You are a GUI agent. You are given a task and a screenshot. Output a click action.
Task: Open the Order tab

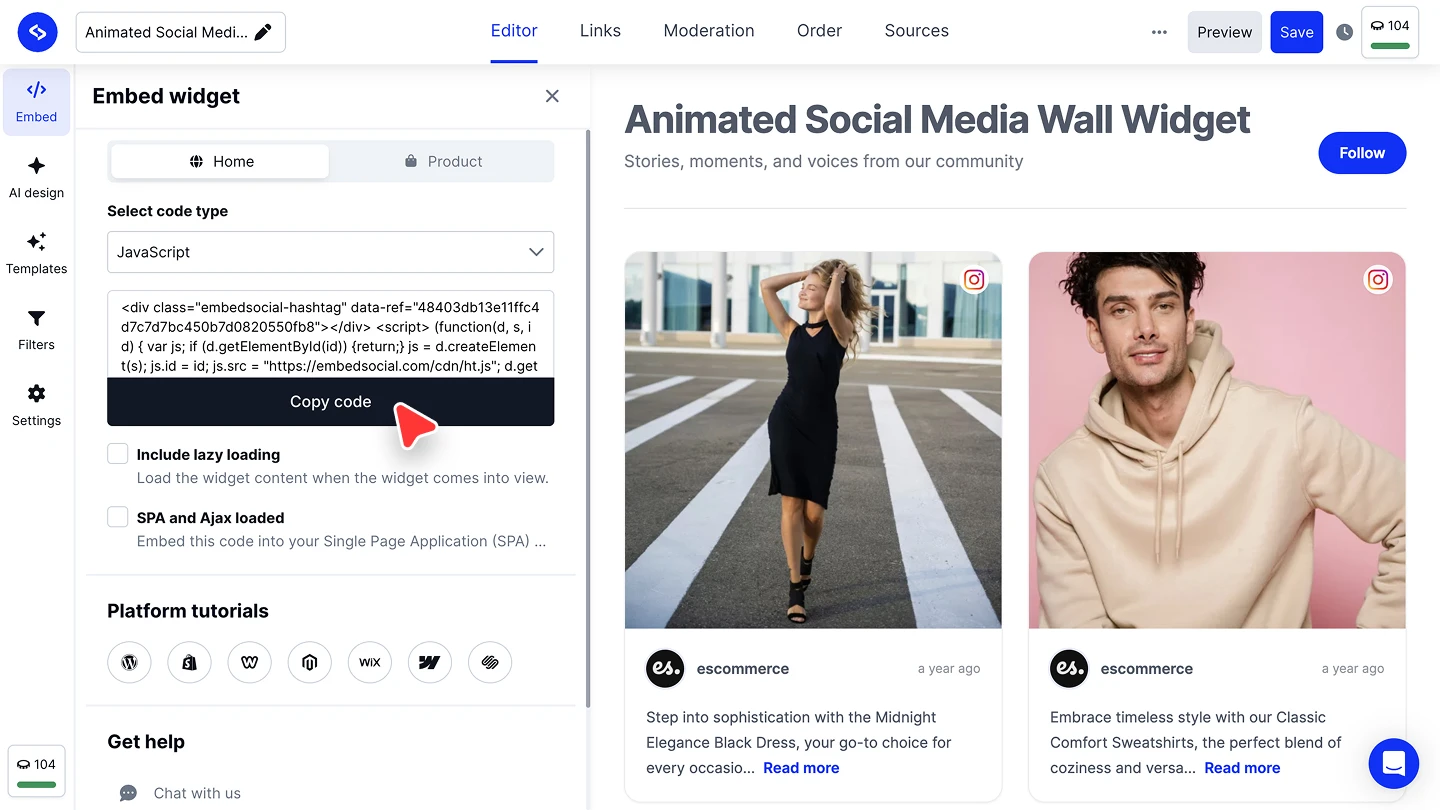819,31
